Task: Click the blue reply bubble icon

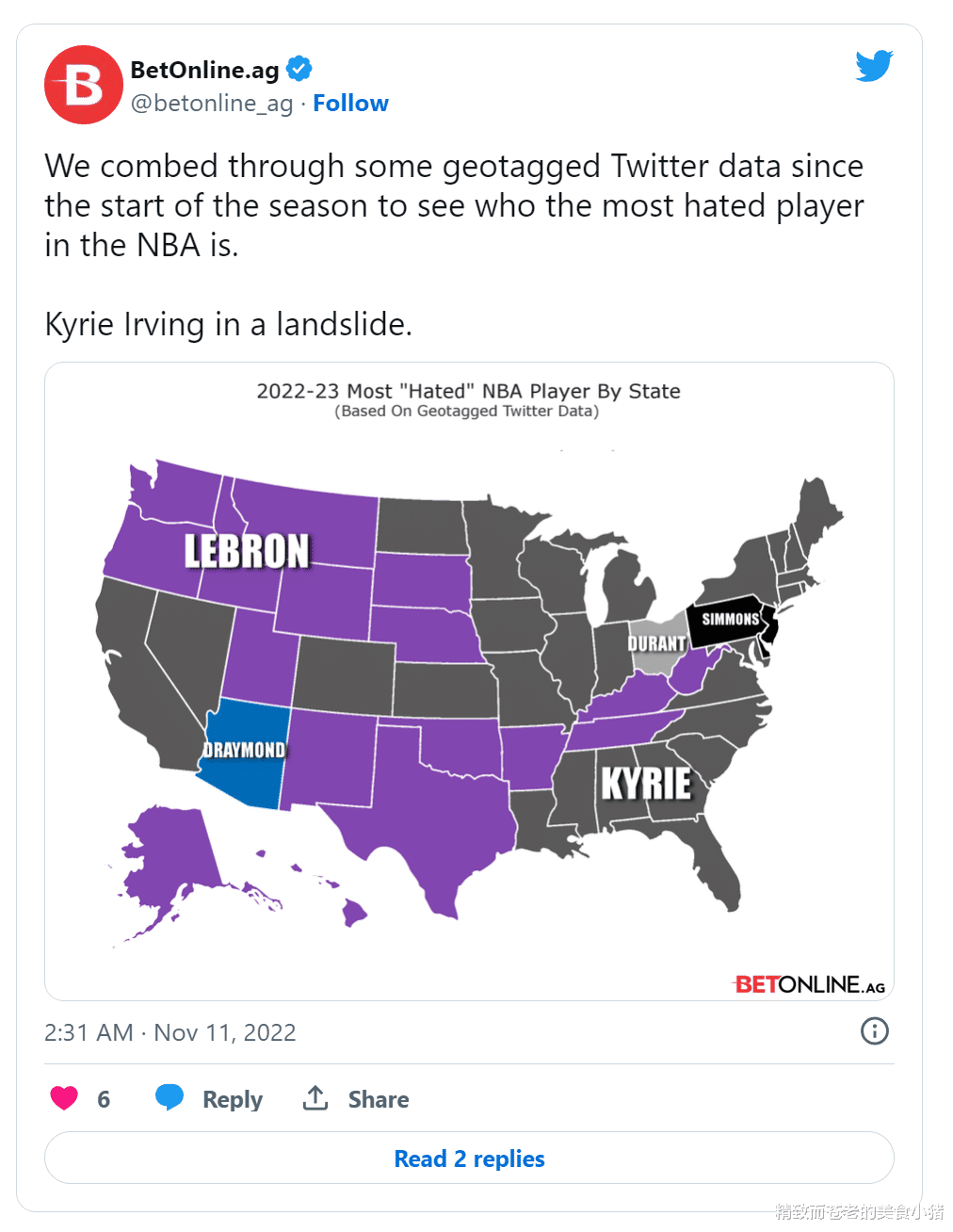Action: (170, 1098)
